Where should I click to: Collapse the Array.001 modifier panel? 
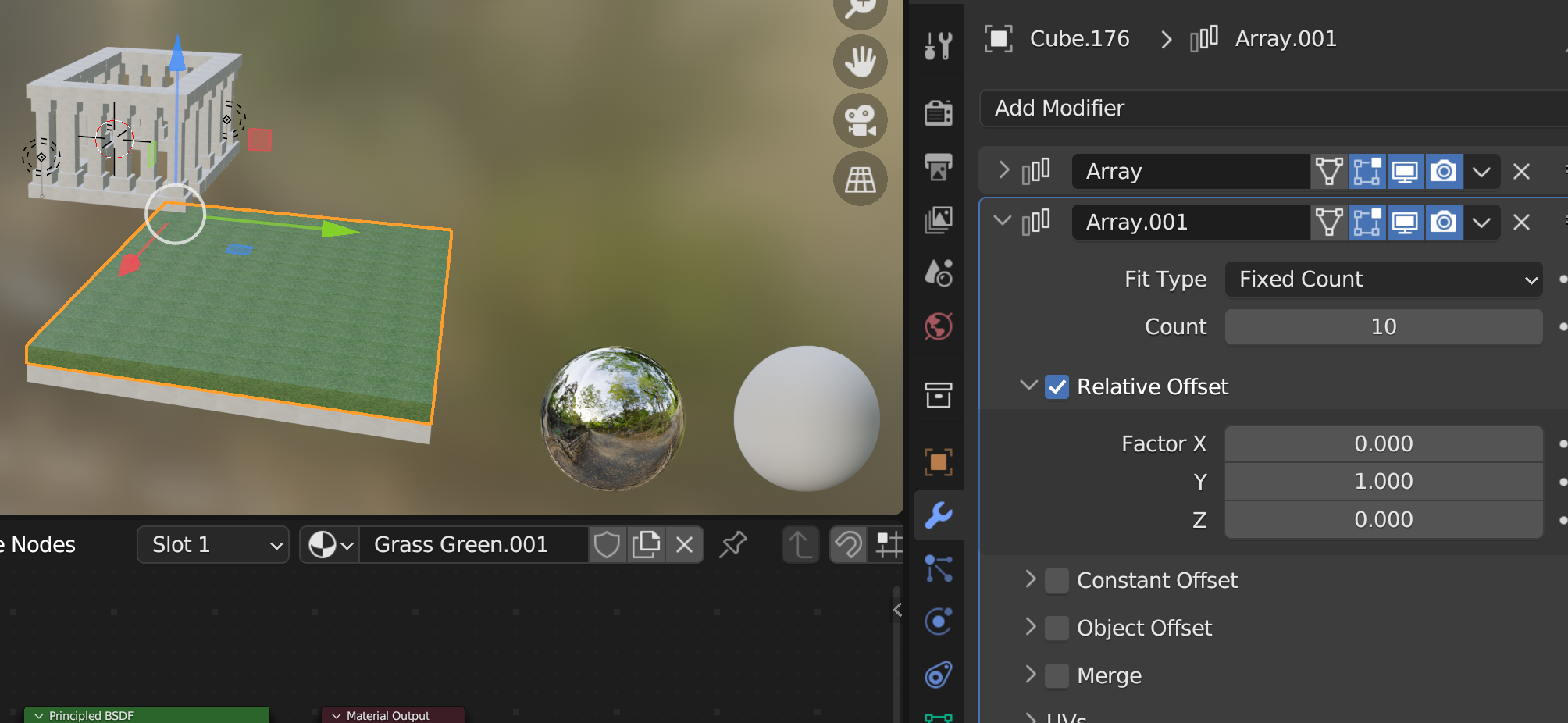pyautogui.click(x=1003, y=221)
